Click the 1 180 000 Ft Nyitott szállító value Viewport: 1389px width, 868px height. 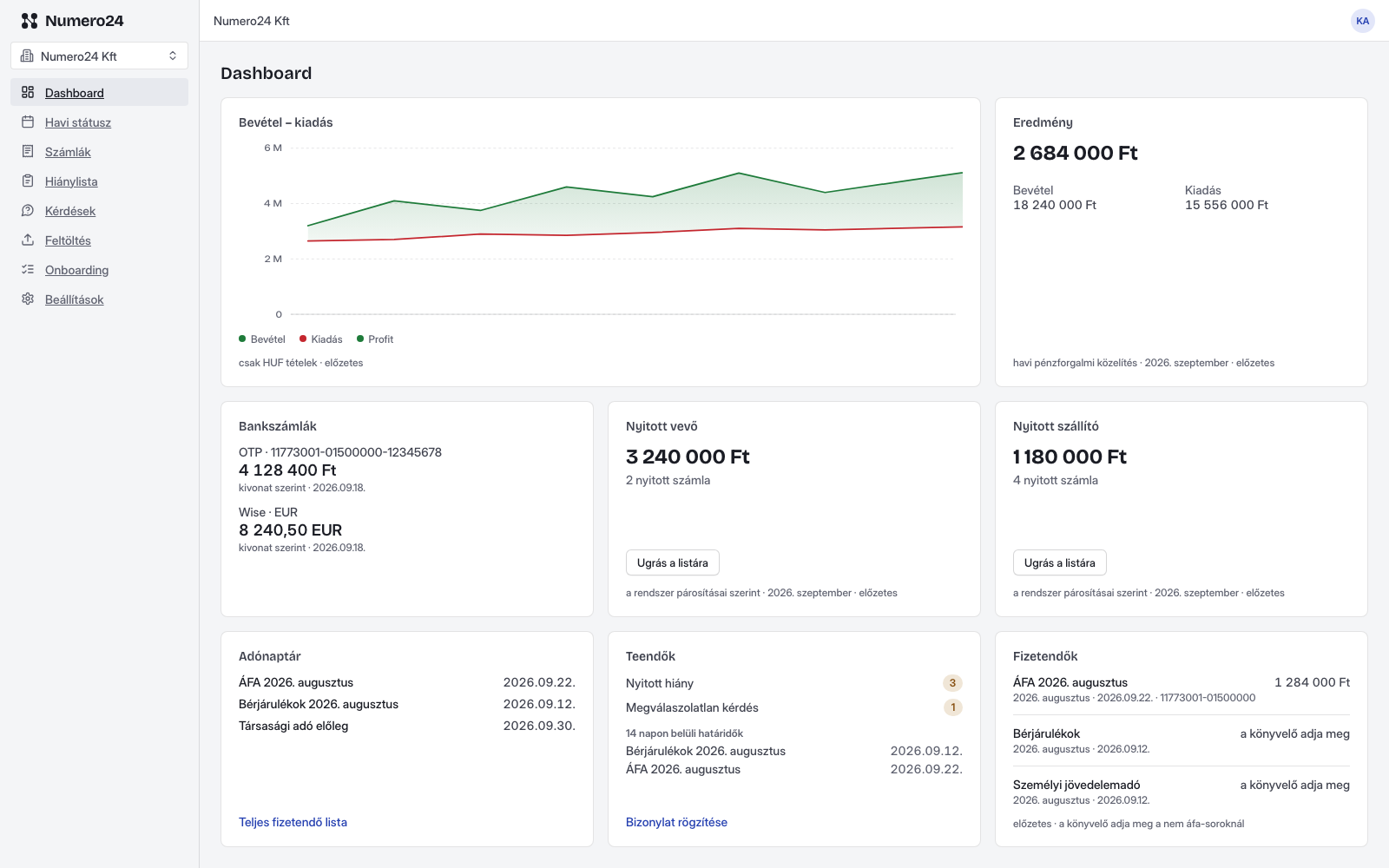coord(1070,457)
